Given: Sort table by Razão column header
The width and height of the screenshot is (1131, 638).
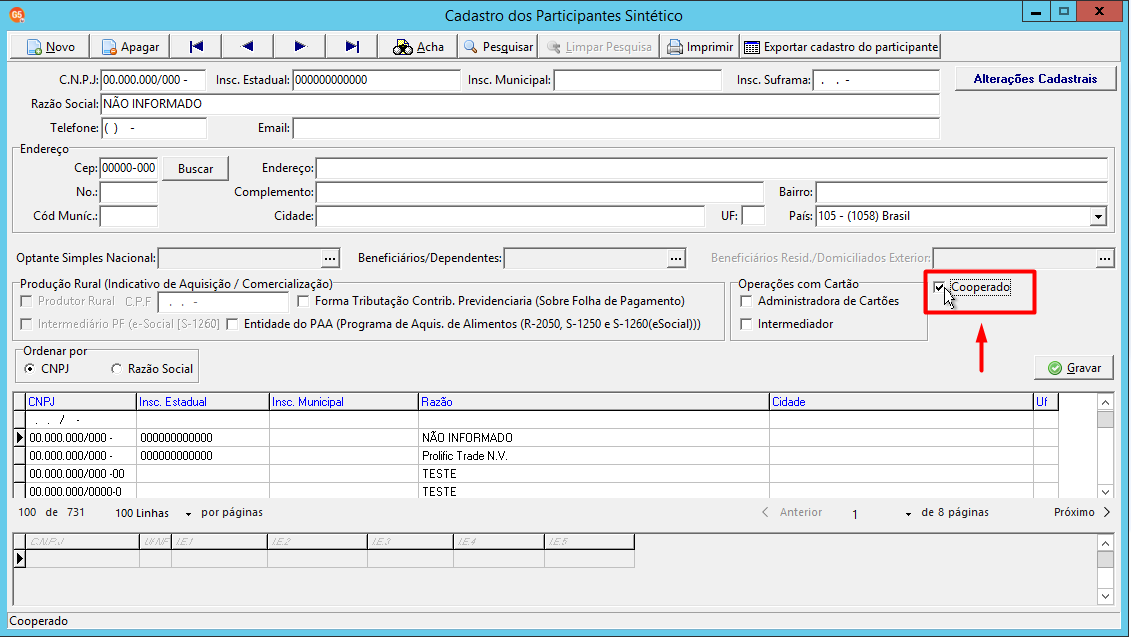Looking at the screenshot, I should click(x=594, y=402).
